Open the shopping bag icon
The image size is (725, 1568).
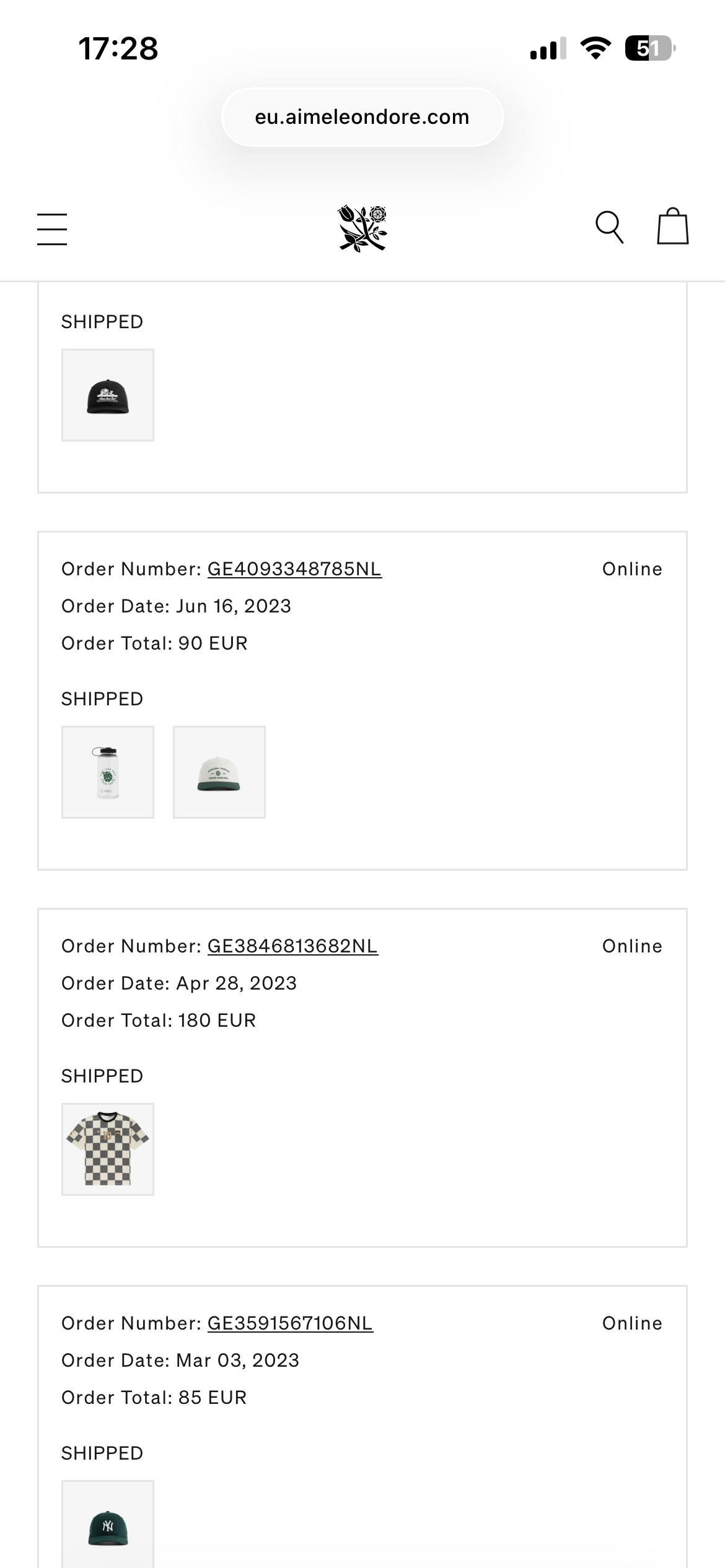(x=673, y=226)
